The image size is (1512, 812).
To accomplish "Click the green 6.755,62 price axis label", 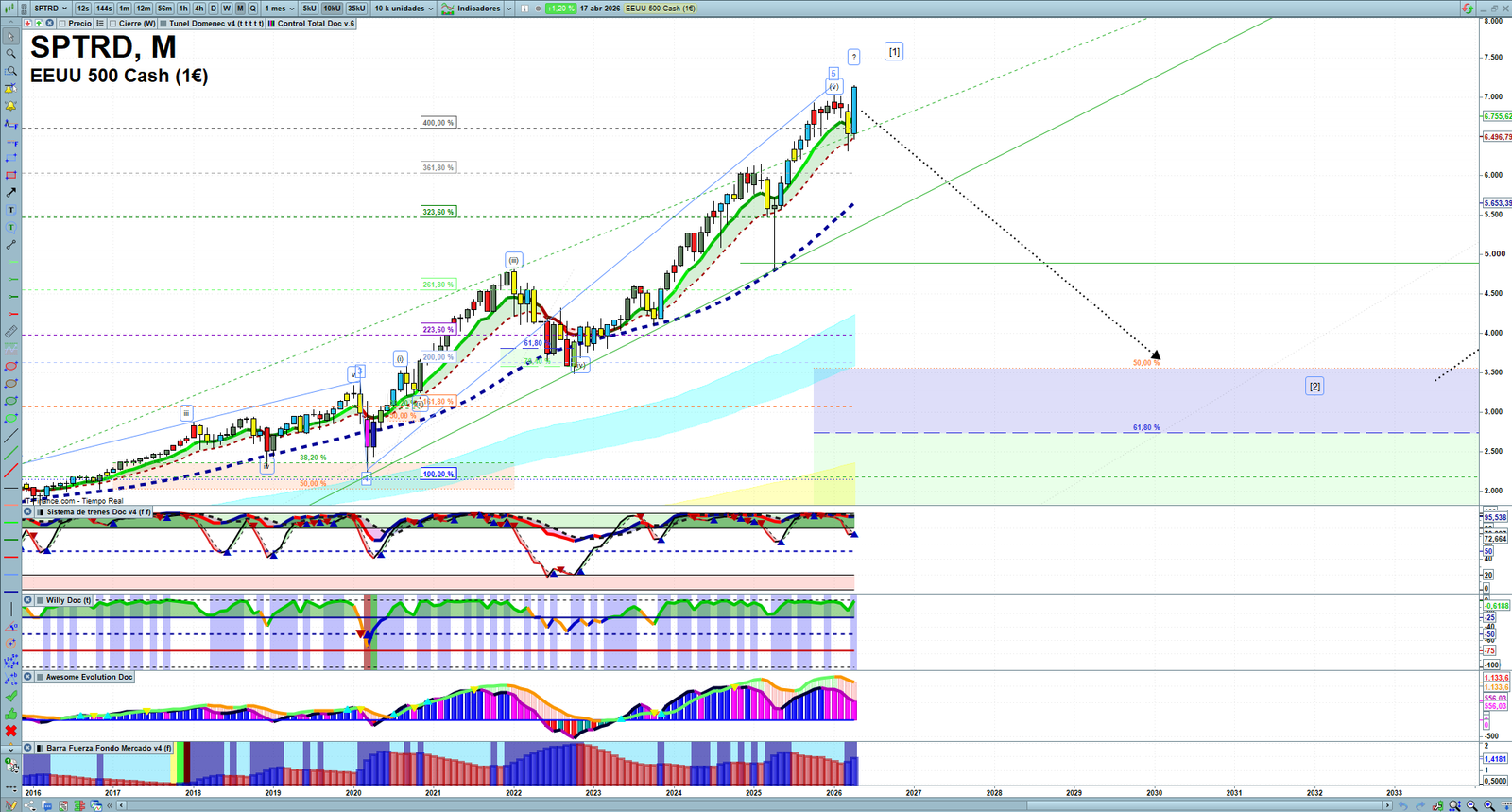I will (x=1497, y=116).
